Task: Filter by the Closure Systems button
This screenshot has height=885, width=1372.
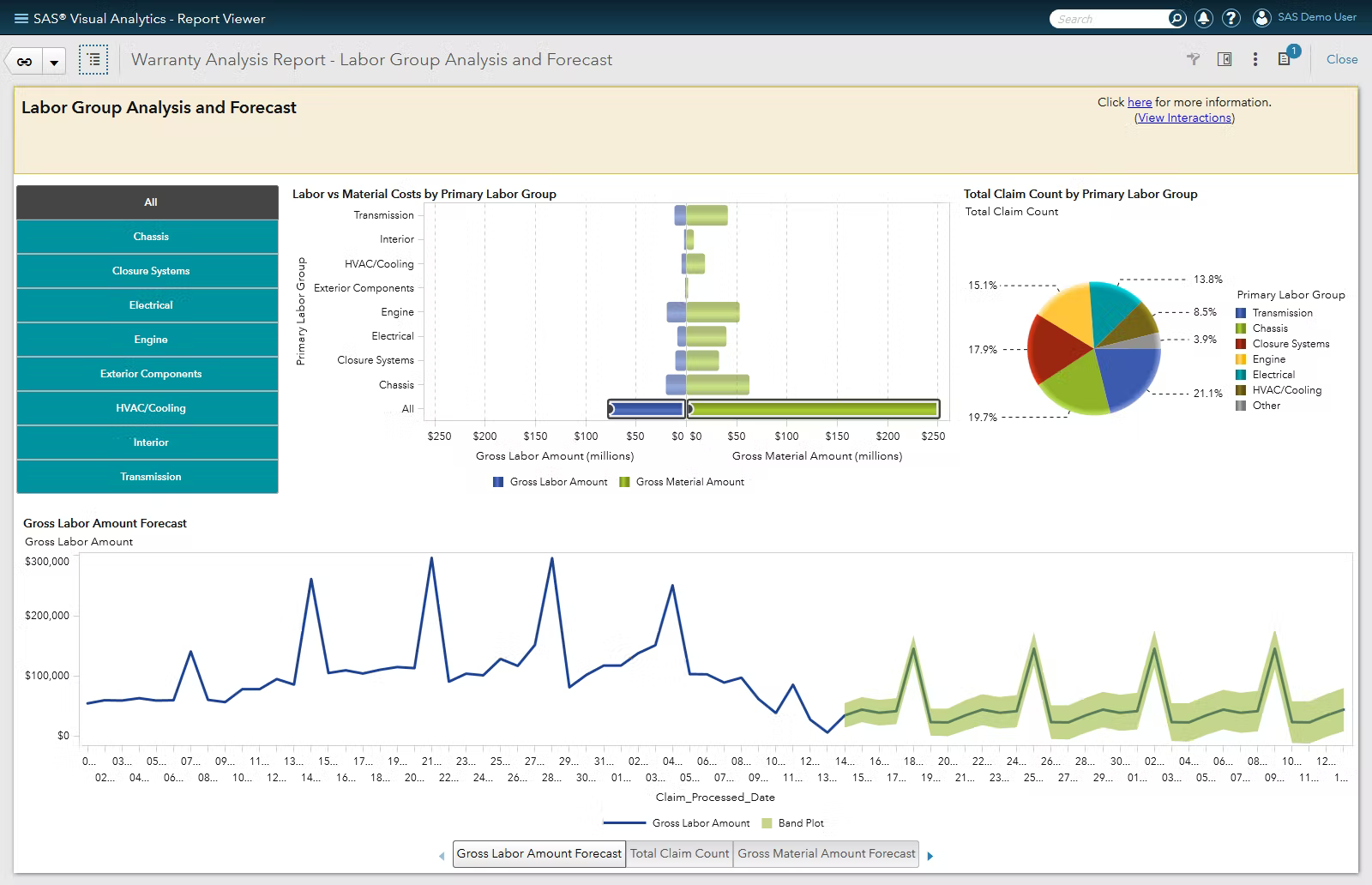Action: [x=147, y=271]
